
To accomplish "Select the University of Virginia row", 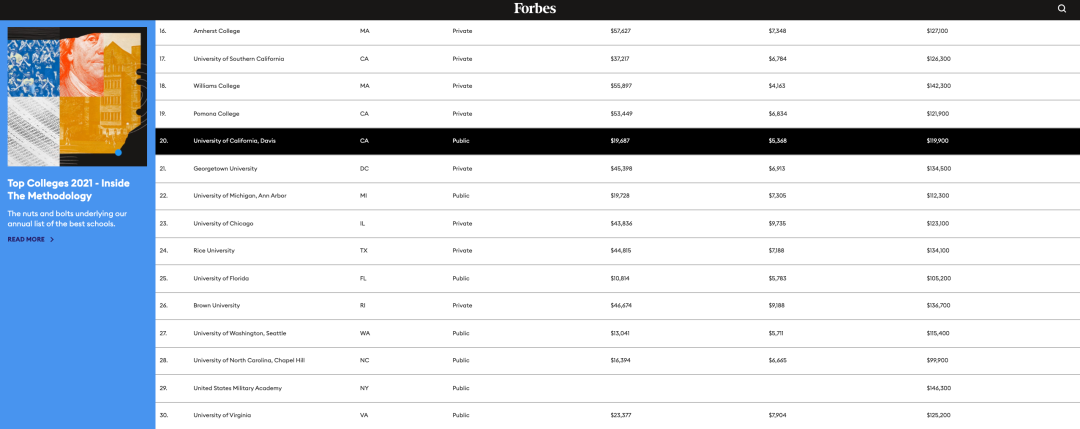I will (618, 415).
